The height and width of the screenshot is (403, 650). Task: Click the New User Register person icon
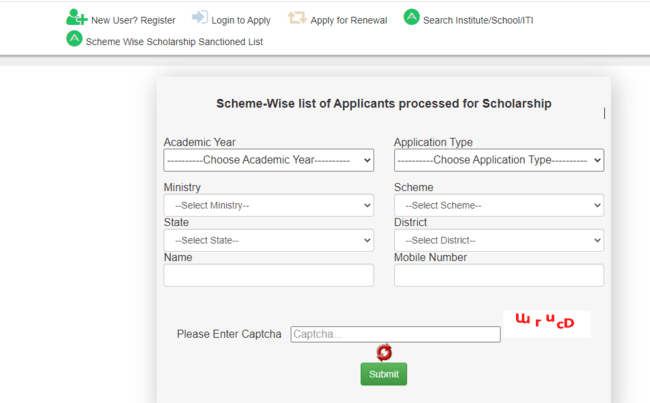pyautogui.click(x=76, y=18)
